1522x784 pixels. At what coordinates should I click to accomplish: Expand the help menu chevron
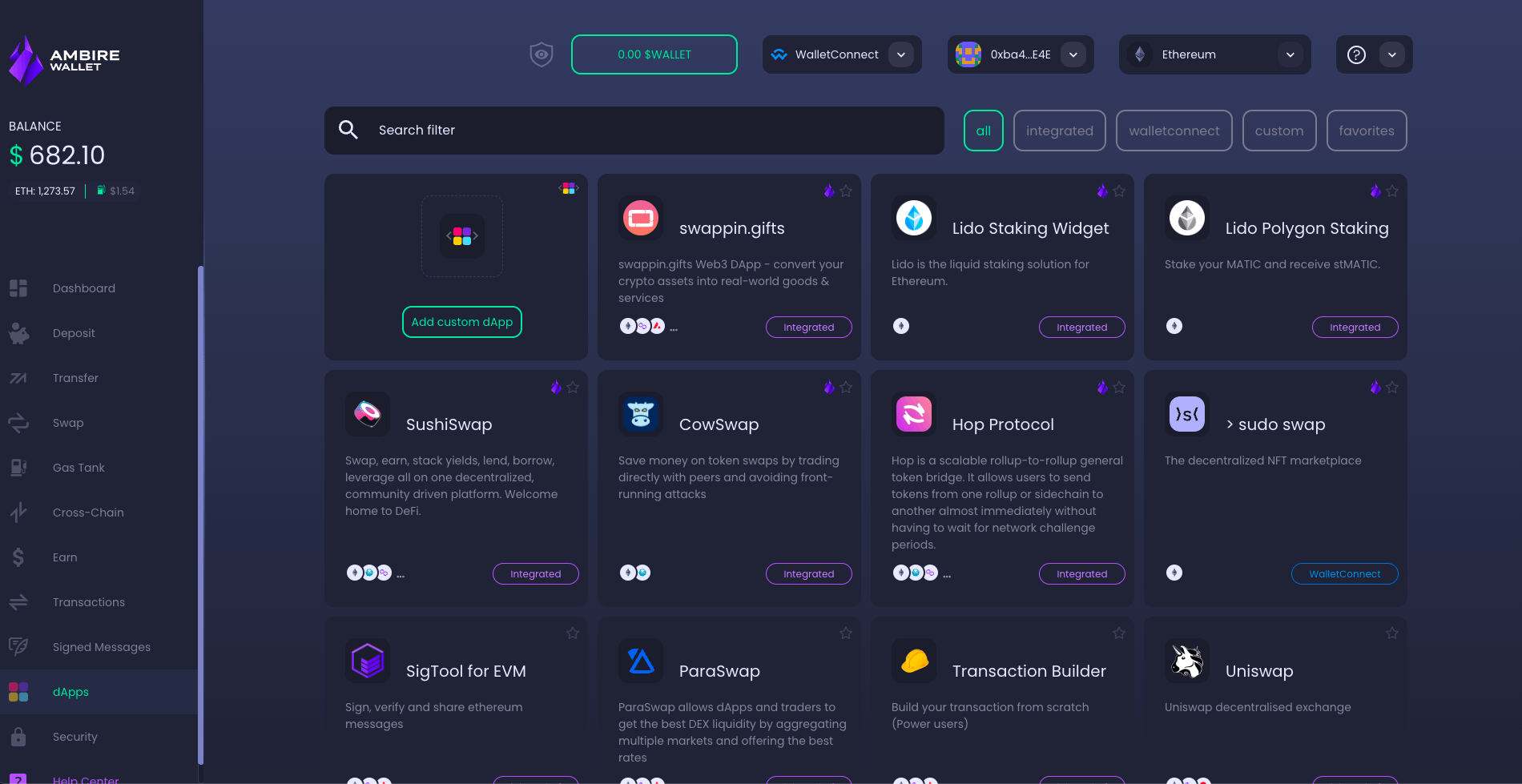pyautogui.click(x=1392, y=54)
